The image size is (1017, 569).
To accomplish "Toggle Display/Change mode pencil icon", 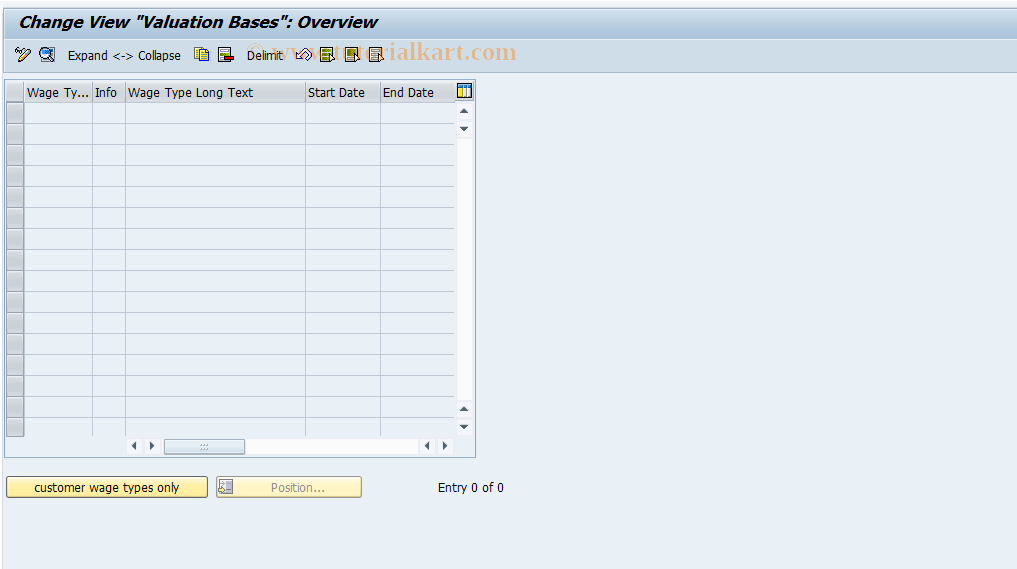I will (23, 55).
